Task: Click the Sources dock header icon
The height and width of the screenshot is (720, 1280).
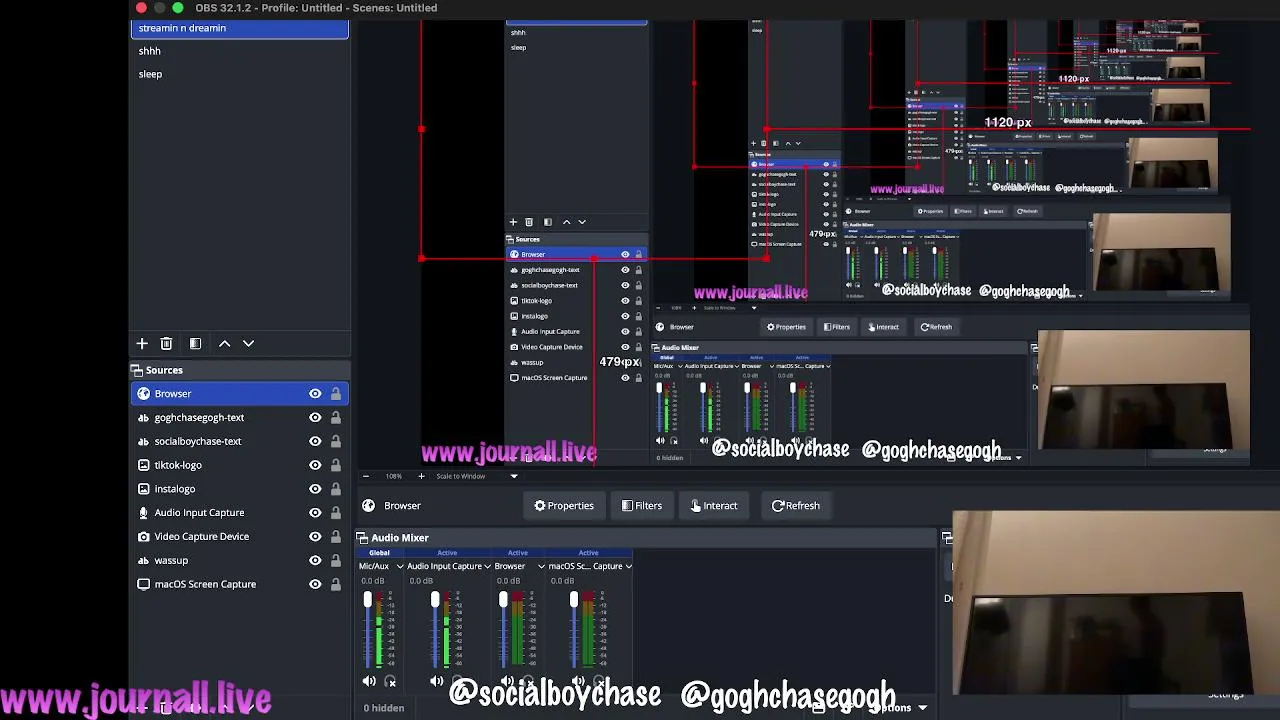Action: click(x=137, y=370)
